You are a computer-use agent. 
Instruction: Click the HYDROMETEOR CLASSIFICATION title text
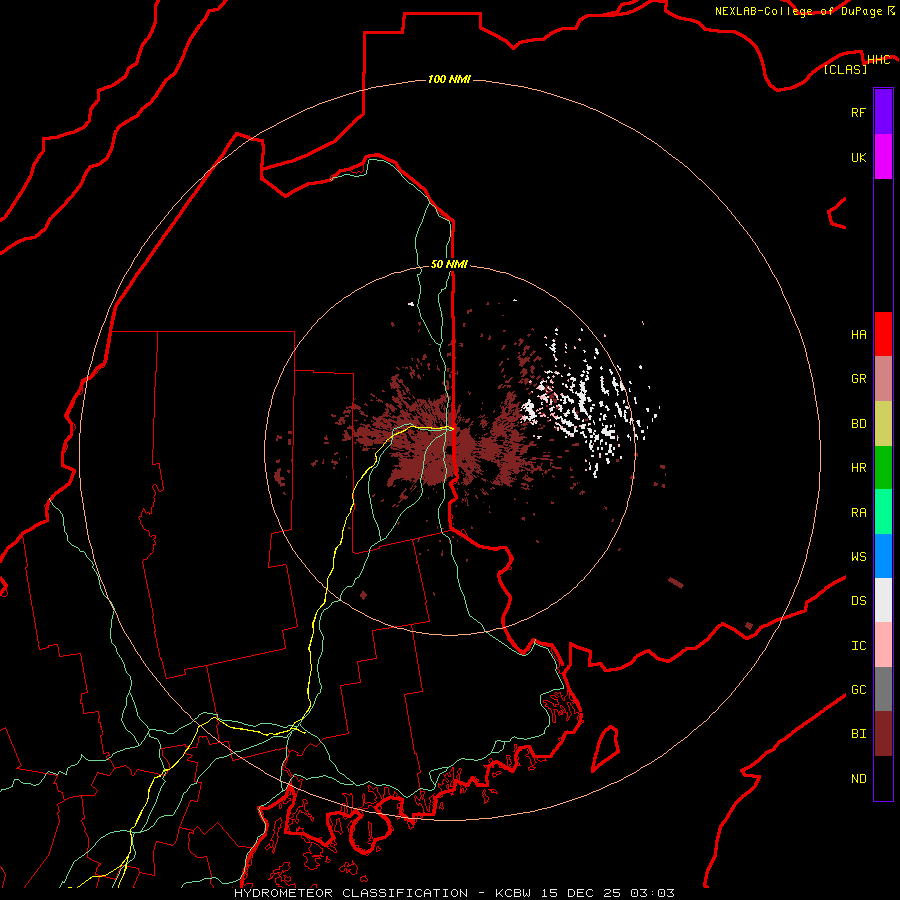pos(351,893)
